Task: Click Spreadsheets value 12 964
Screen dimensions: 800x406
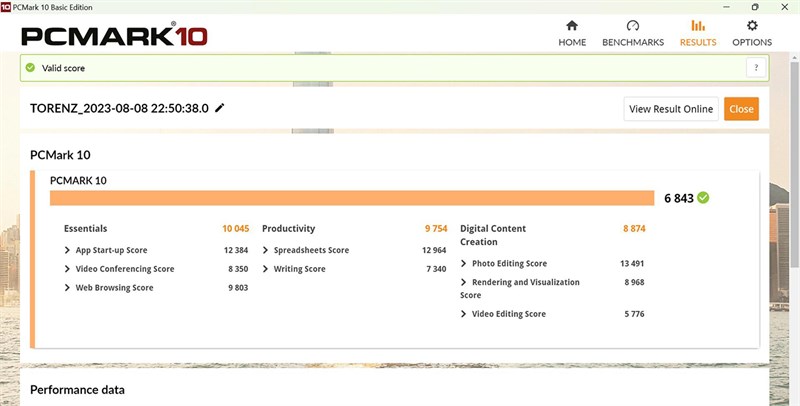Action: (434, 250)
